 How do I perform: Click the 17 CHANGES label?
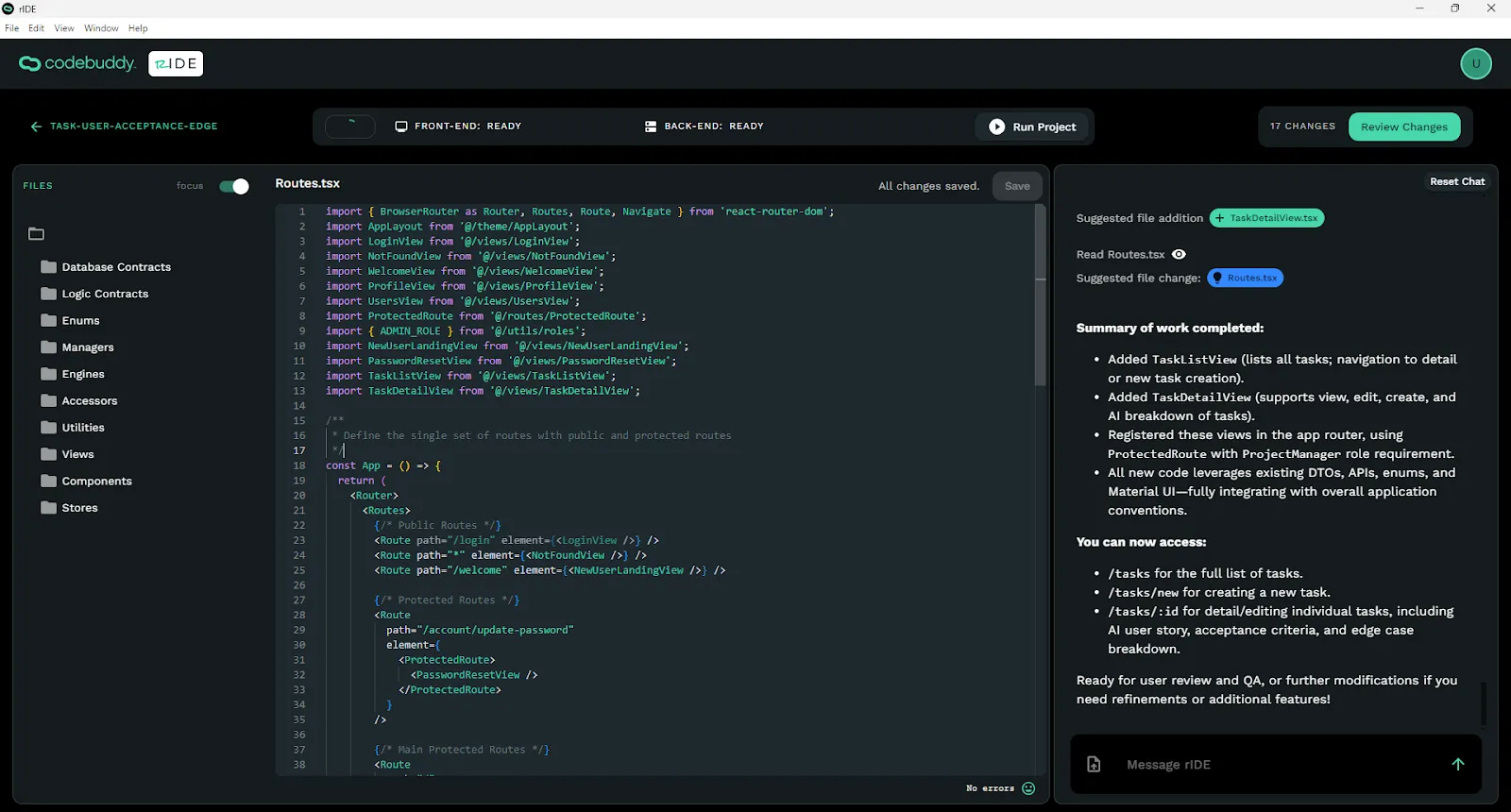point(1302,127)
